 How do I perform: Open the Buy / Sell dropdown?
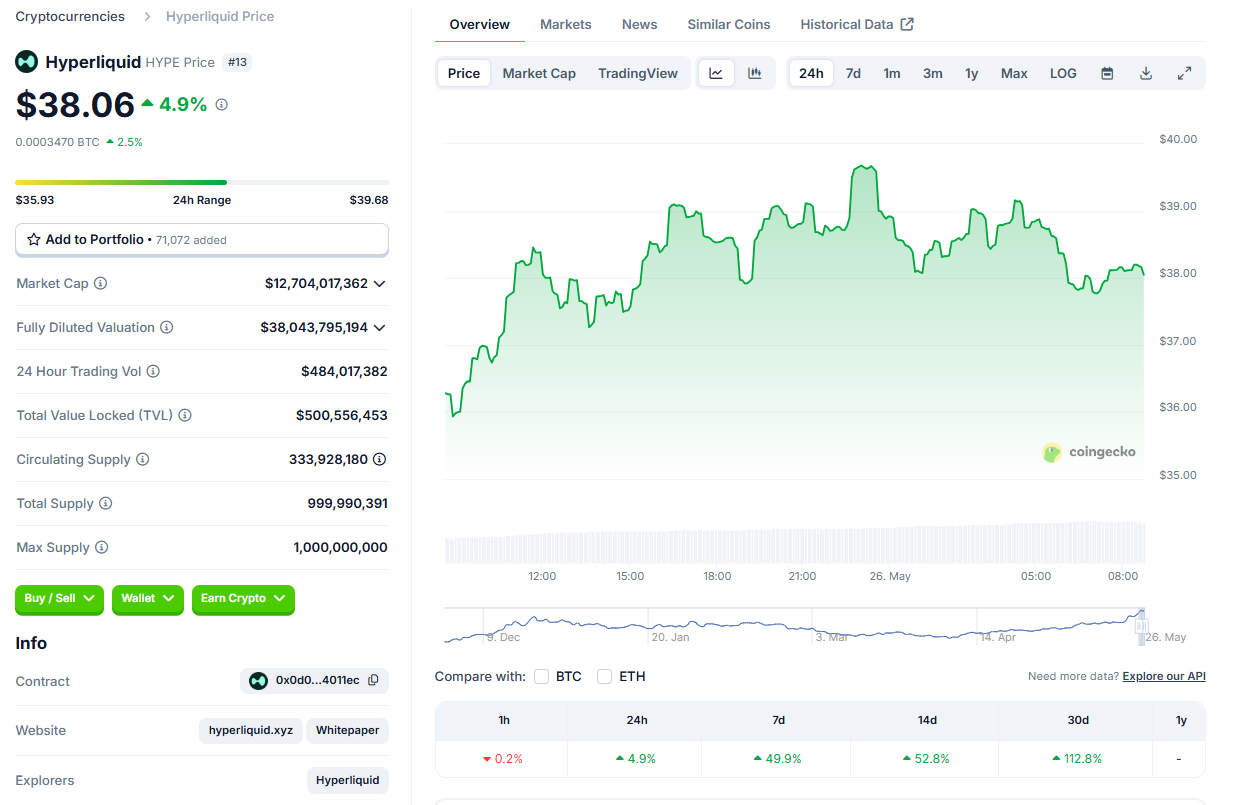point(59,599)
